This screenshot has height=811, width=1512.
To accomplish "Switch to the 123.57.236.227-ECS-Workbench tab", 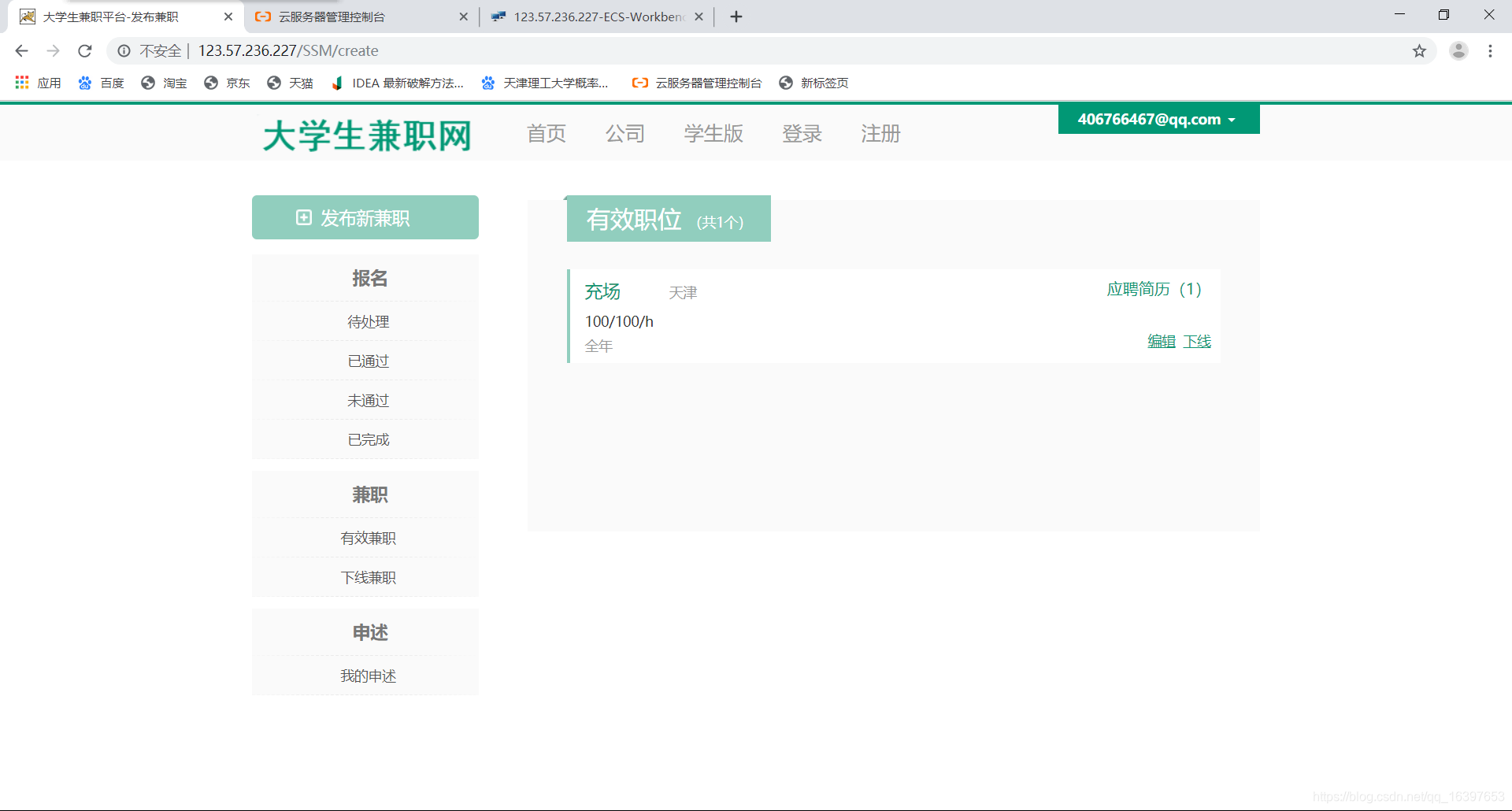I will [596, 17].
